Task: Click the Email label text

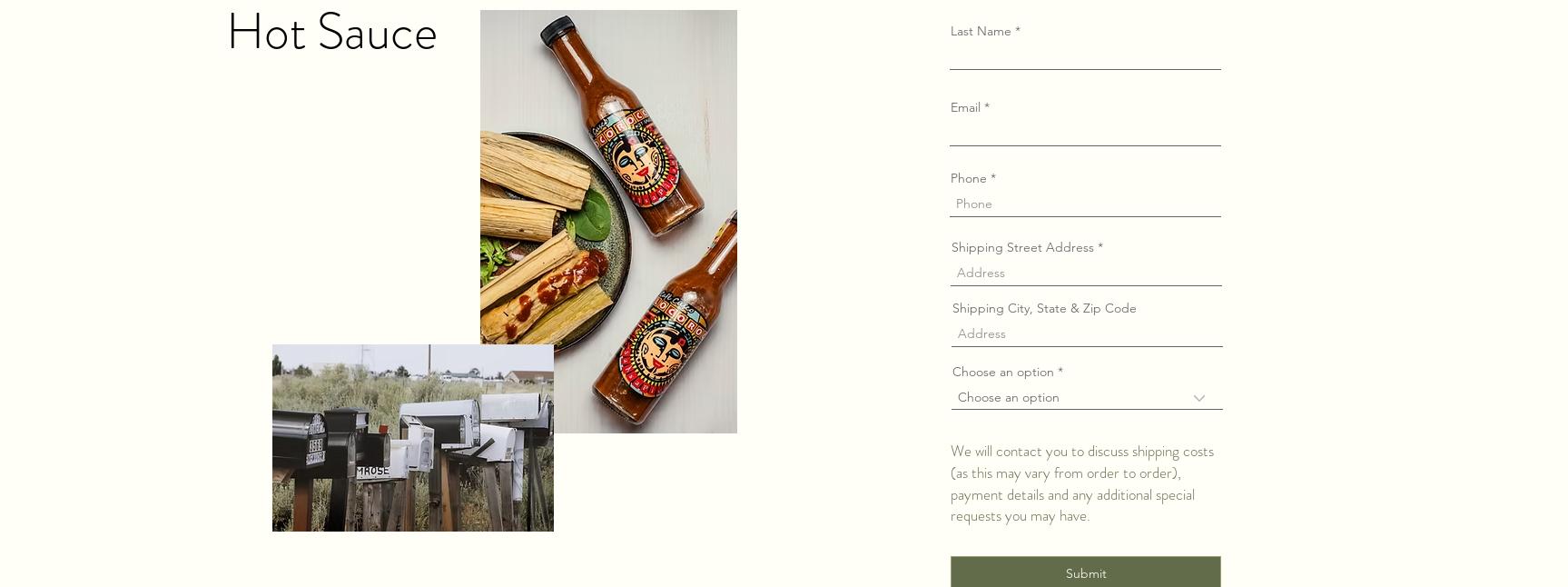Action: click(x=970, y=107)
